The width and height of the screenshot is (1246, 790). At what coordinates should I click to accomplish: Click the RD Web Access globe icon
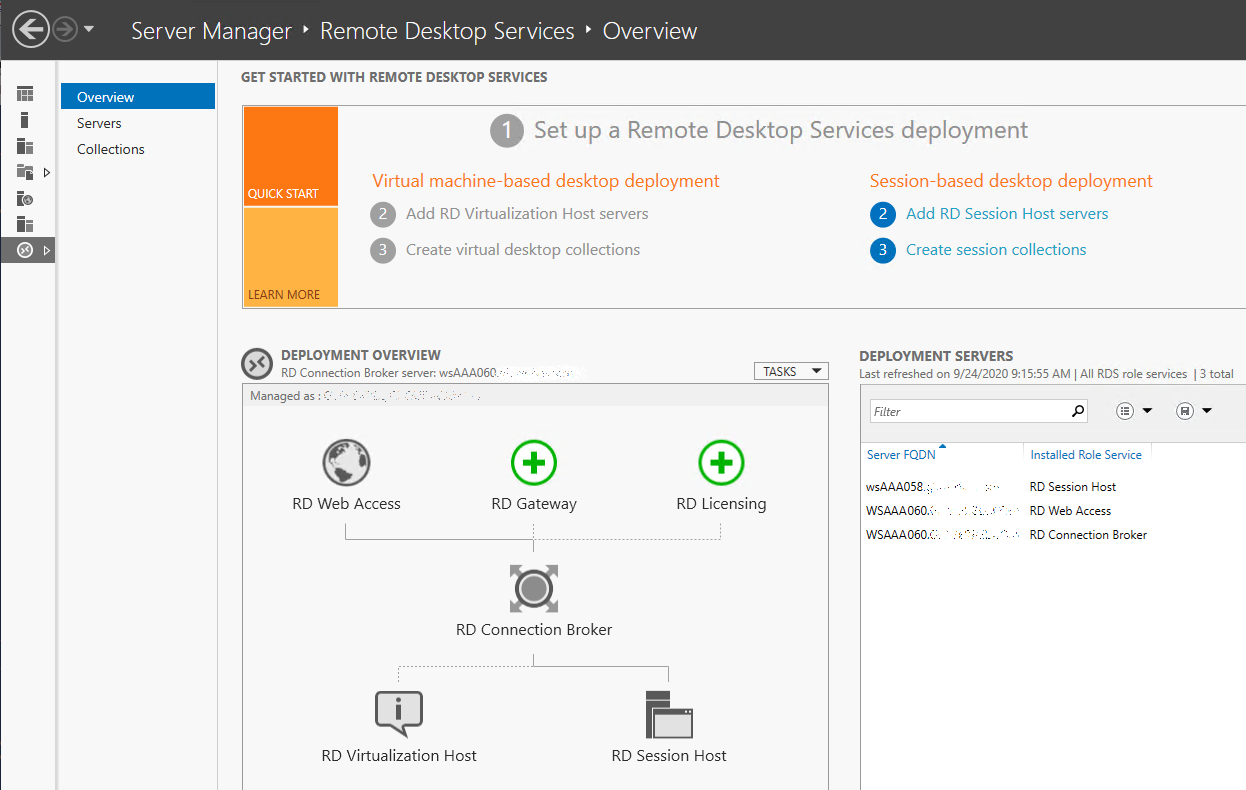[346, 463]
